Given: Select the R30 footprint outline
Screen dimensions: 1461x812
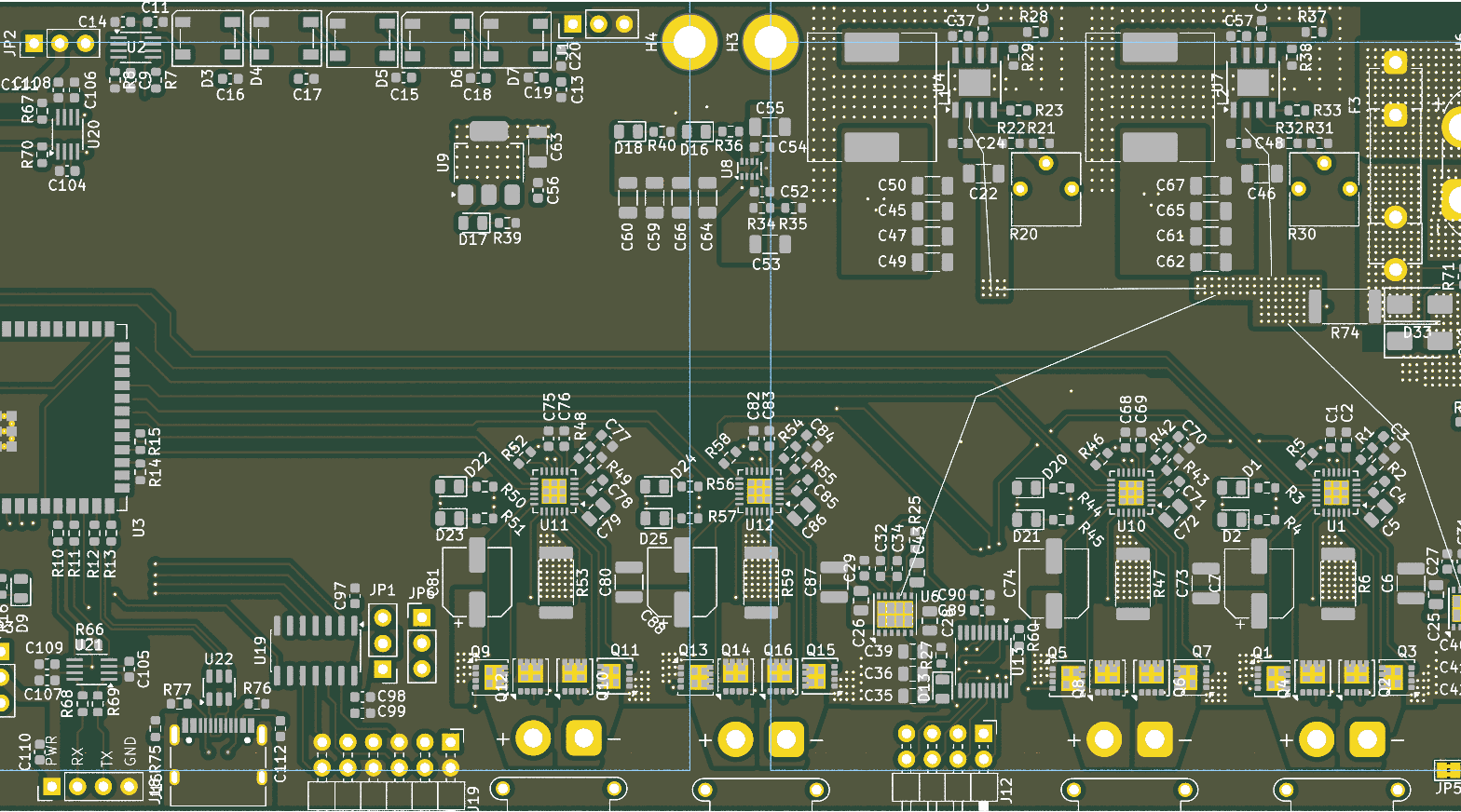Looking at the screenshot, I should [x=1323, y=189].
